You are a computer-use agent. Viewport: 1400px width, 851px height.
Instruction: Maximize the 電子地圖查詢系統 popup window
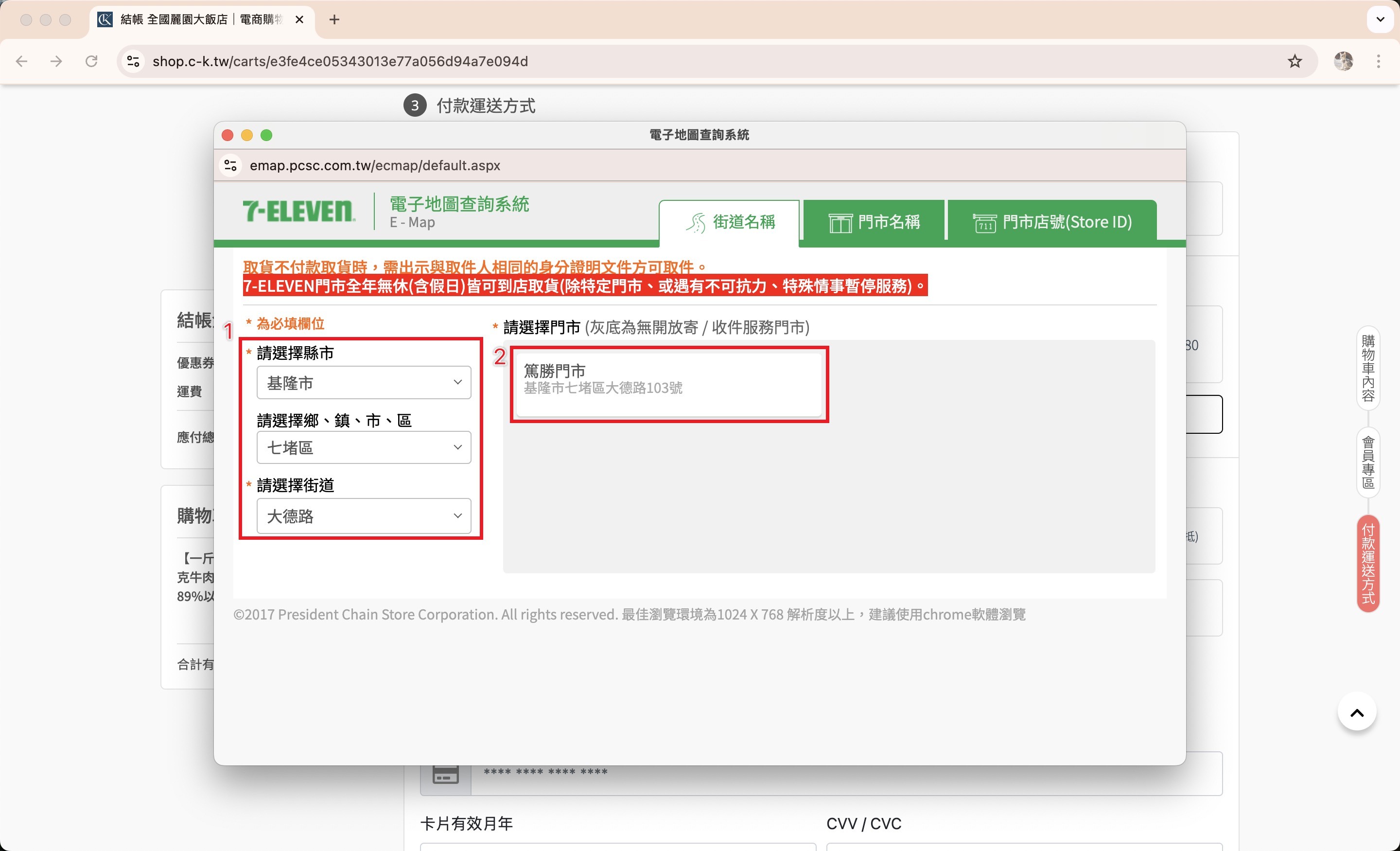click(x=266, y=135)
